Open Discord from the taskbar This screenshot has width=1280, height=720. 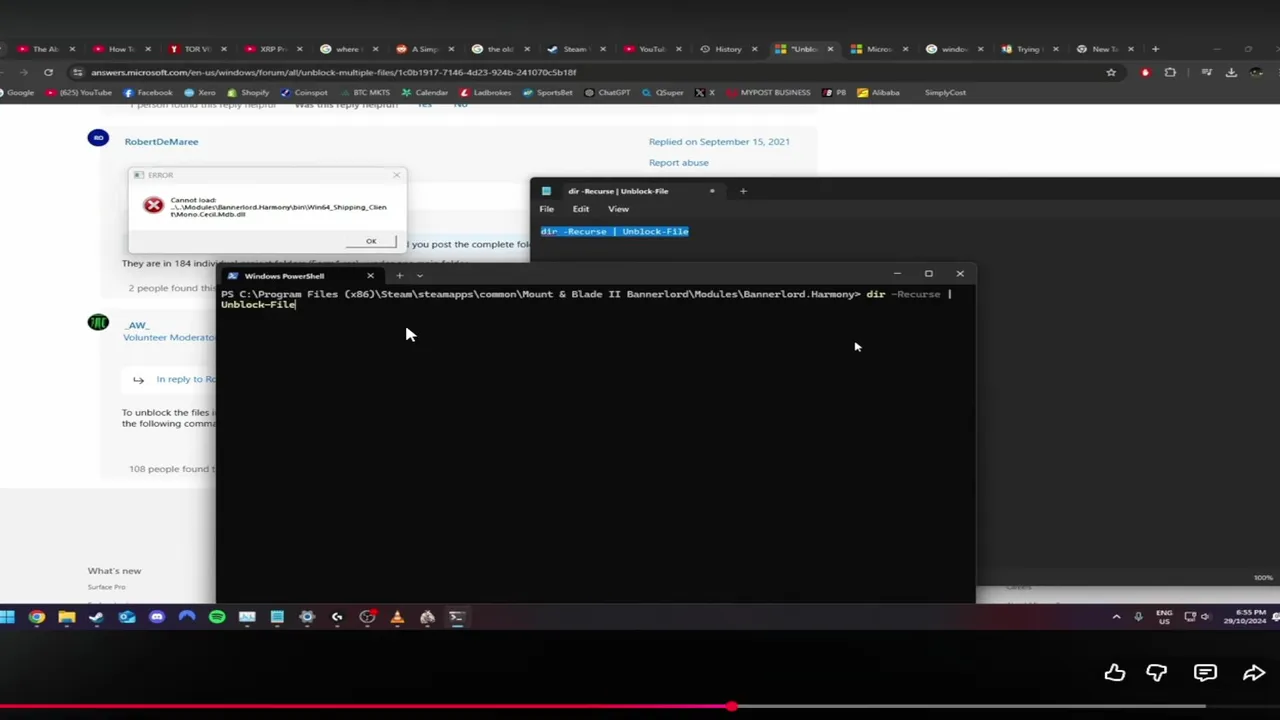(157, 617)
